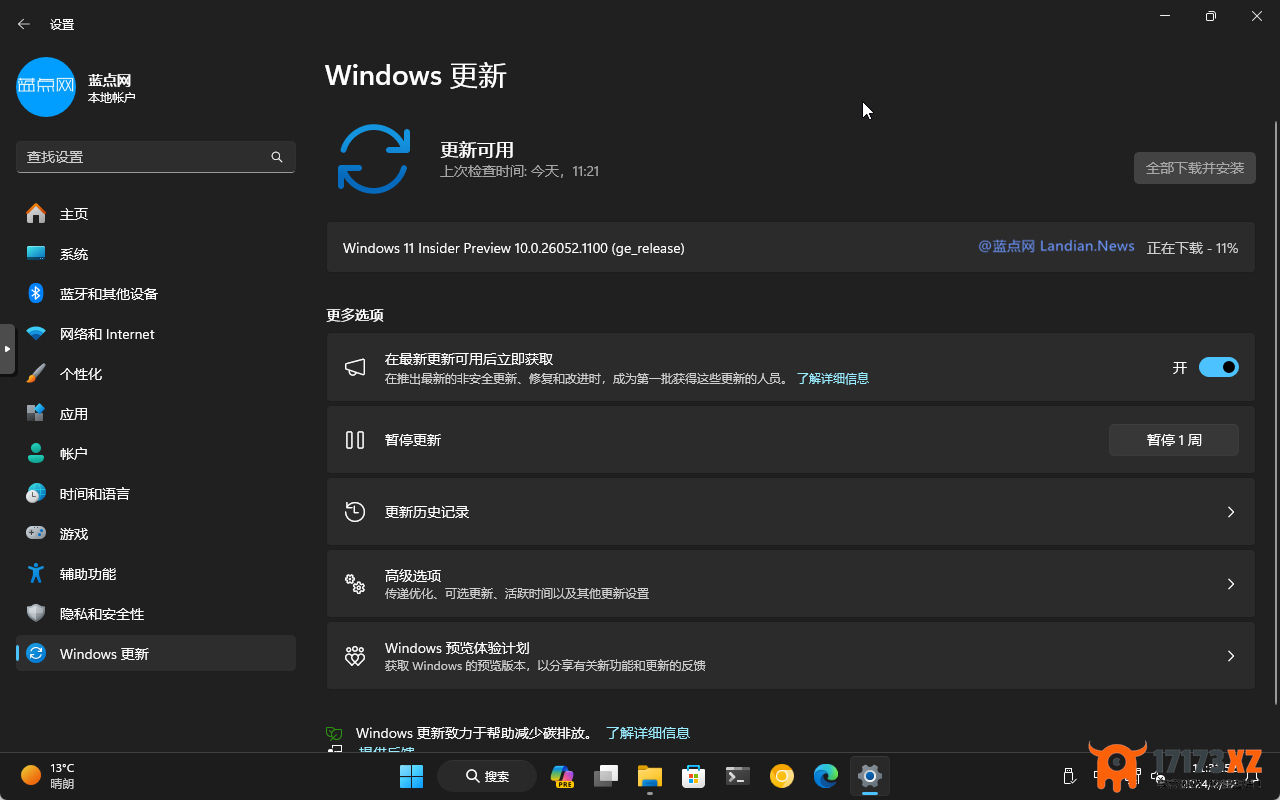
Task: Click the USB device tray icon
Action: tap(1068, 776)
